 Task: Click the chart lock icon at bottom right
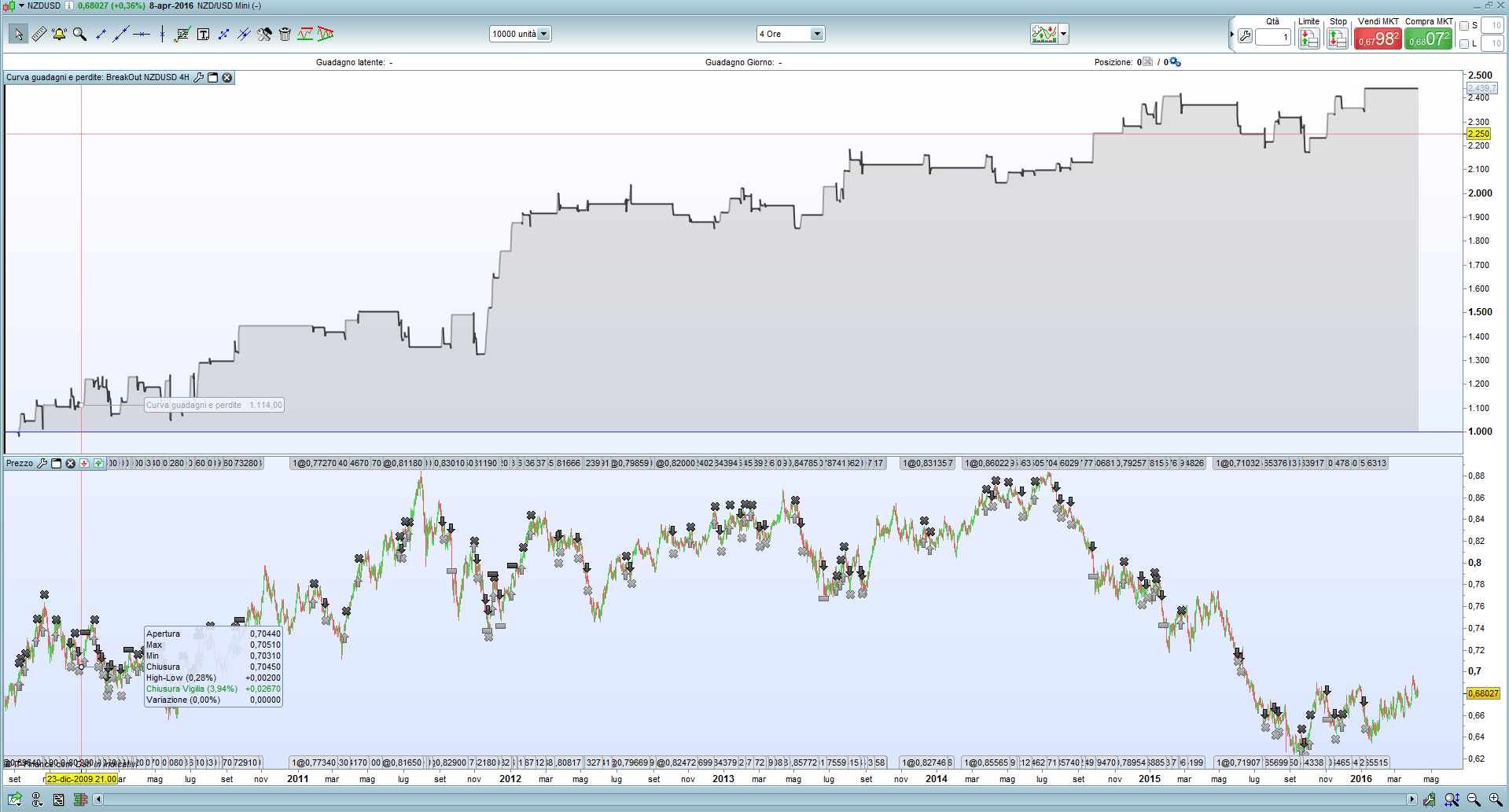coord(1429,799)
